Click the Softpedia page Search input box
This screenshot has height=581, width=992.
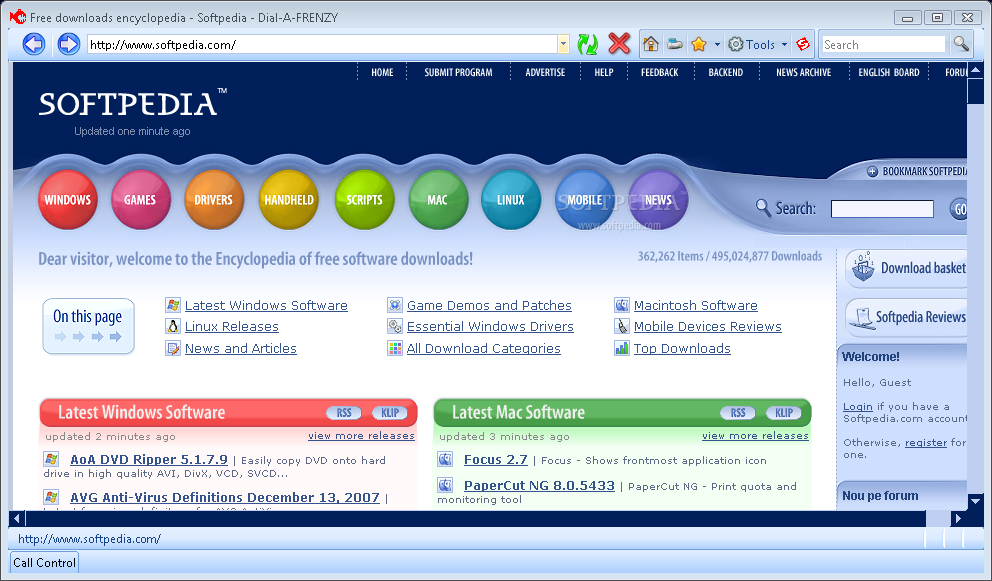click(x=882, y=209)
